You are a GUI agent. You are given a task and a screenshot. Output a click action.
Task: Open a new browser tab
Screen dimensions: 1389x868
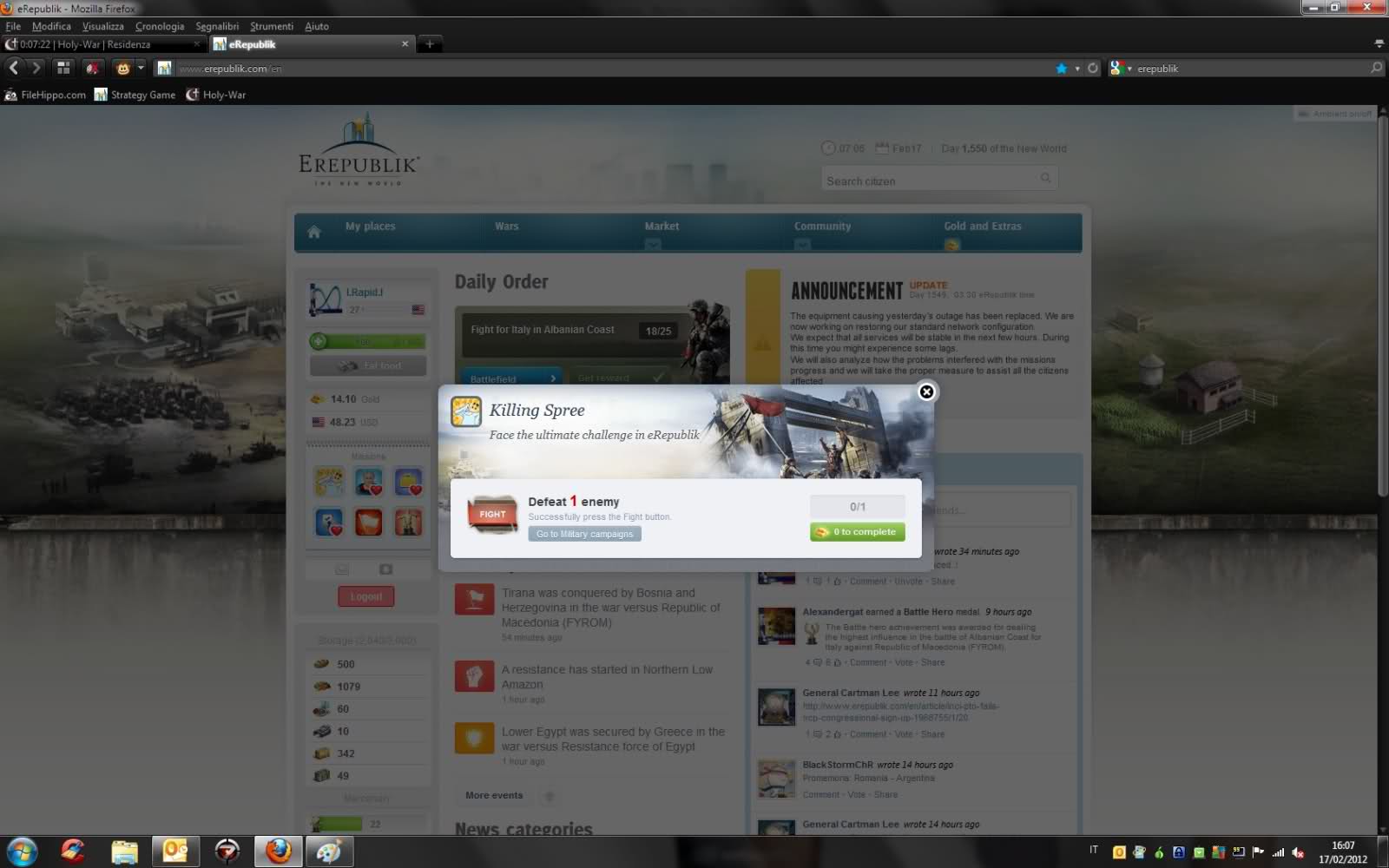429,43
